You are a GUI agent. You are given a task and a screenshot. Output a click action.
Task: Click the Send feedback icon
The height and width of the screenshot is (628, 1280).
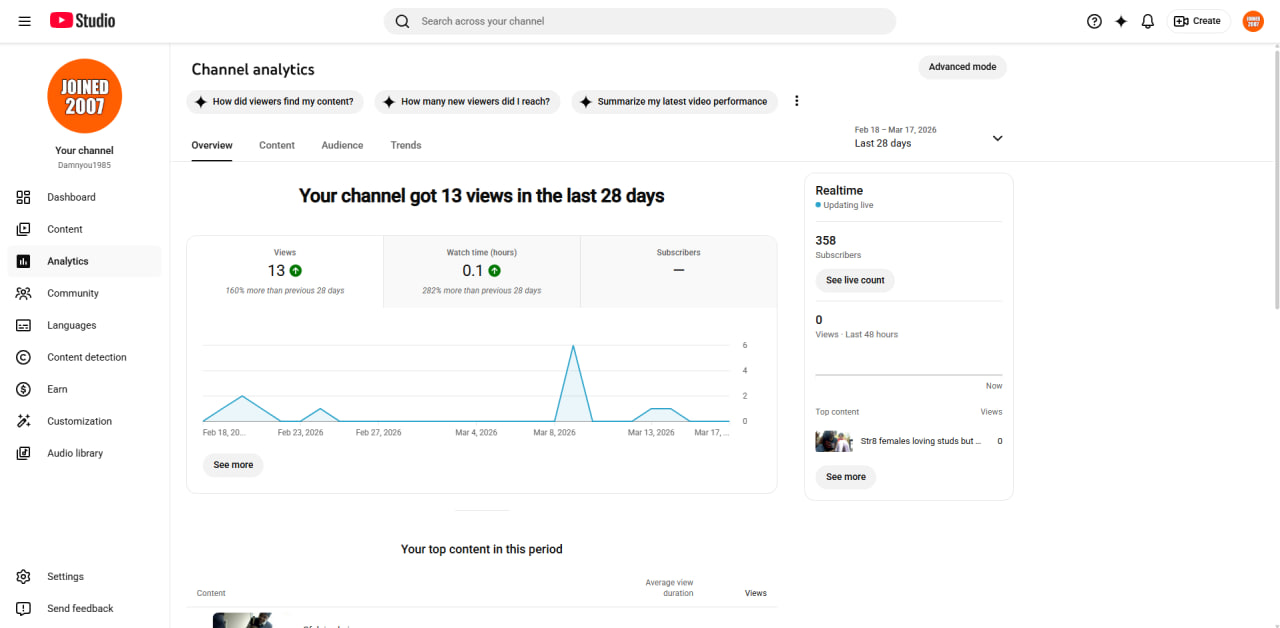[24, 609]
